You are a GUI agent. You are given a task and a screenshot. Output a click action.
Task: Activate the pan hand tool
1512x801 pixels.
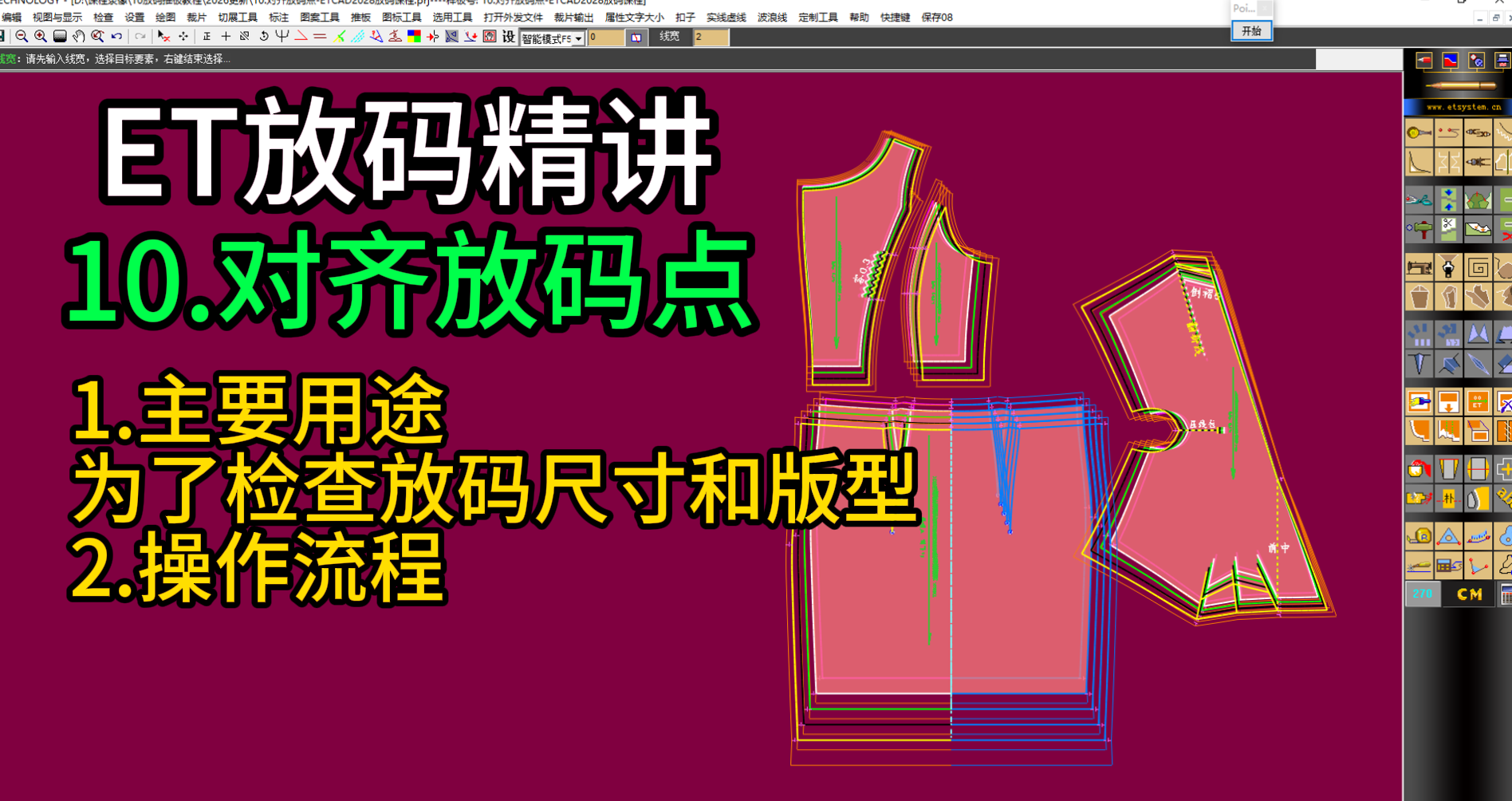78,37
